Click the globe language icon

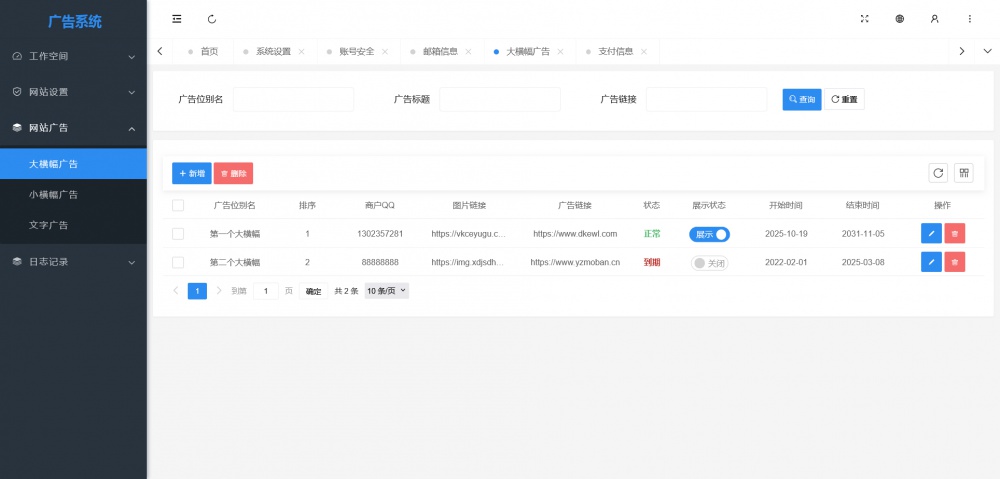click(900, 19)
